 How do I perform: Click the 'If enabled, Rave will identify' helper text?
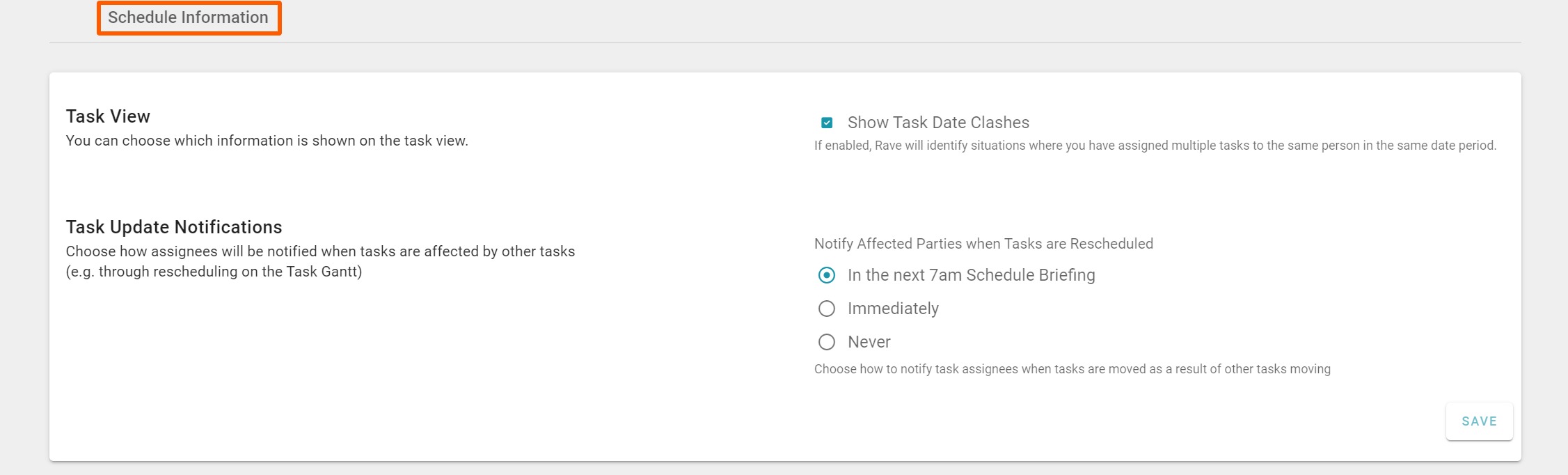(x=1155, y=146)
